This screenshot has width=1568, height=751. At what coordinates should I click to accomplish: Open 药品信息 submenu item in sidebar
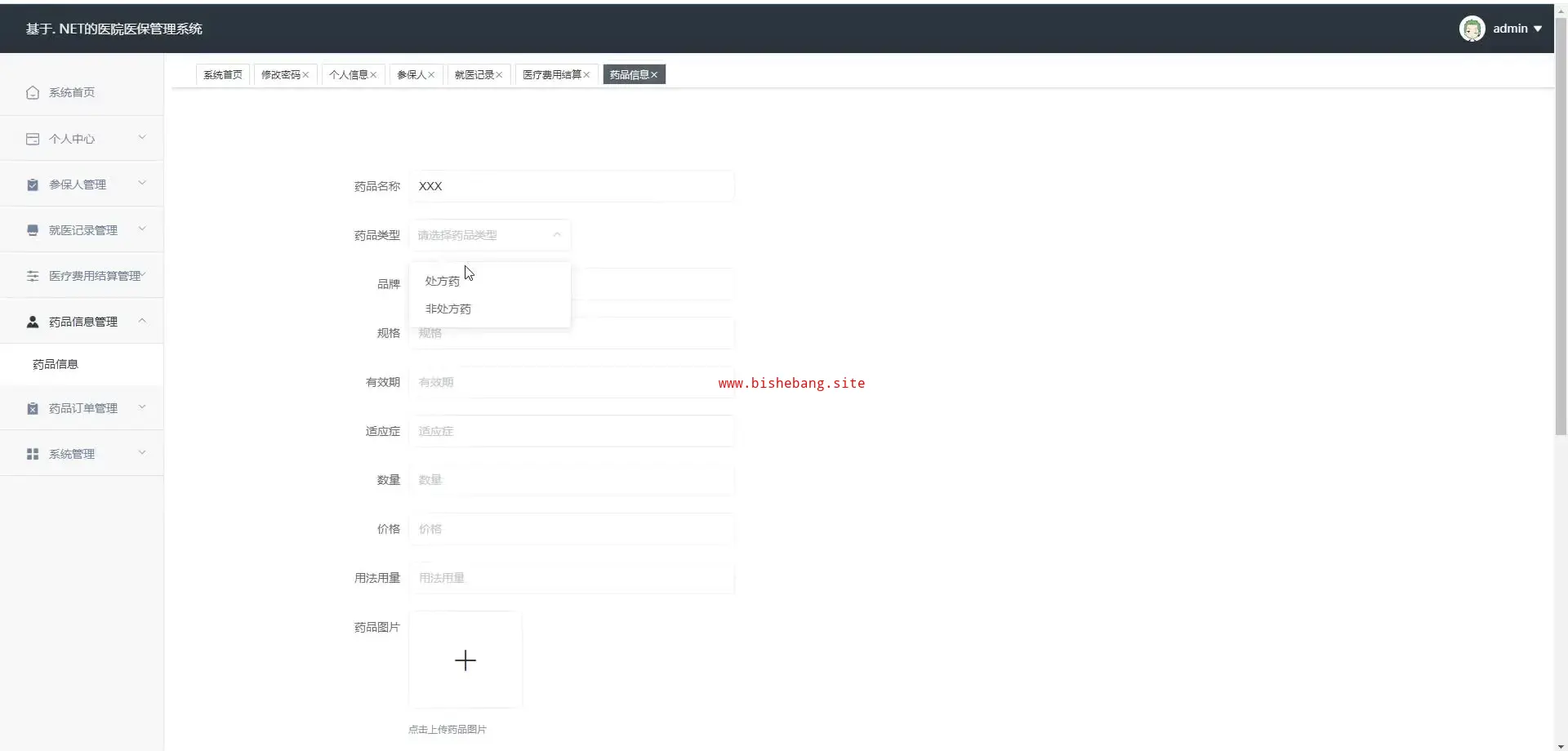[82, 364]
